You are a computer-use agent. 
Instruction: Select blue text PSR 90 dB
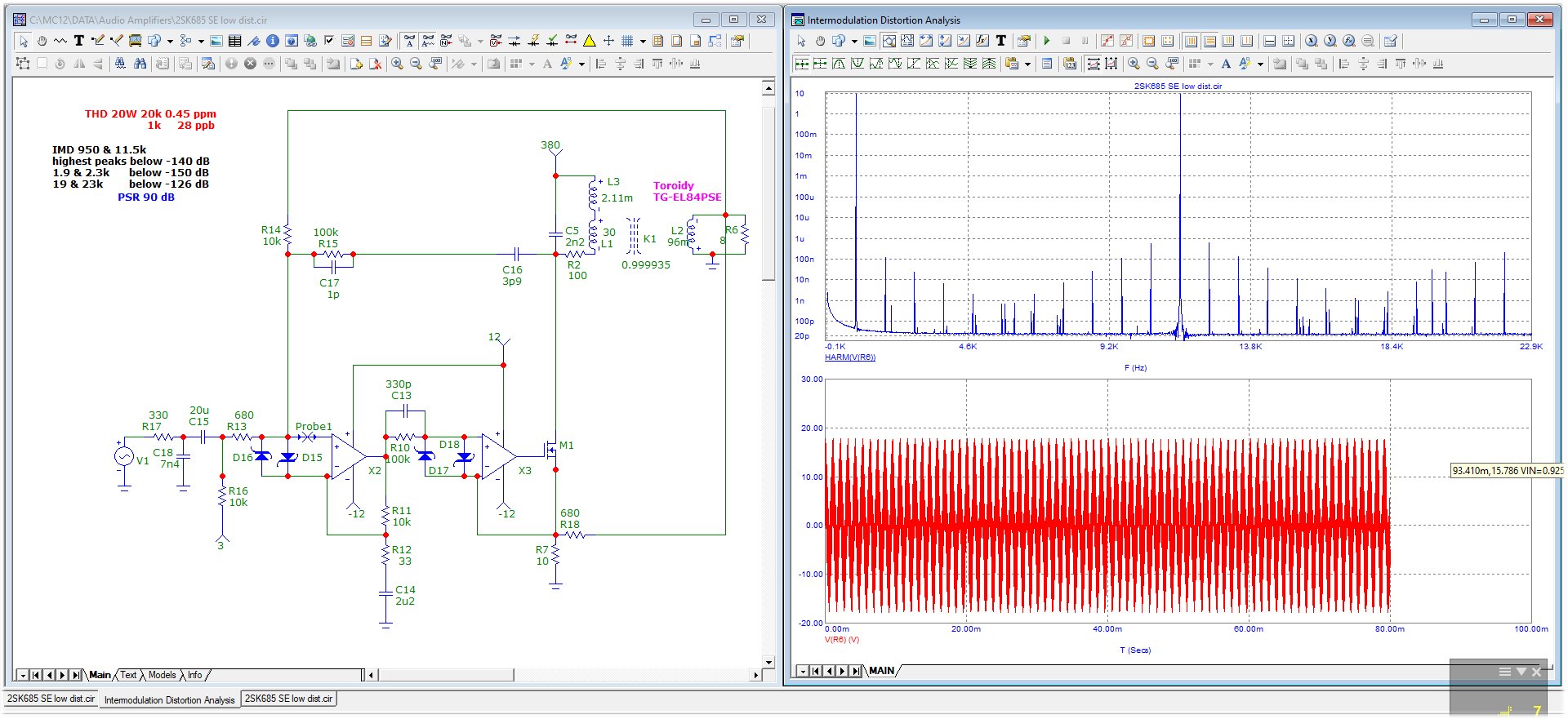(146, 198)
